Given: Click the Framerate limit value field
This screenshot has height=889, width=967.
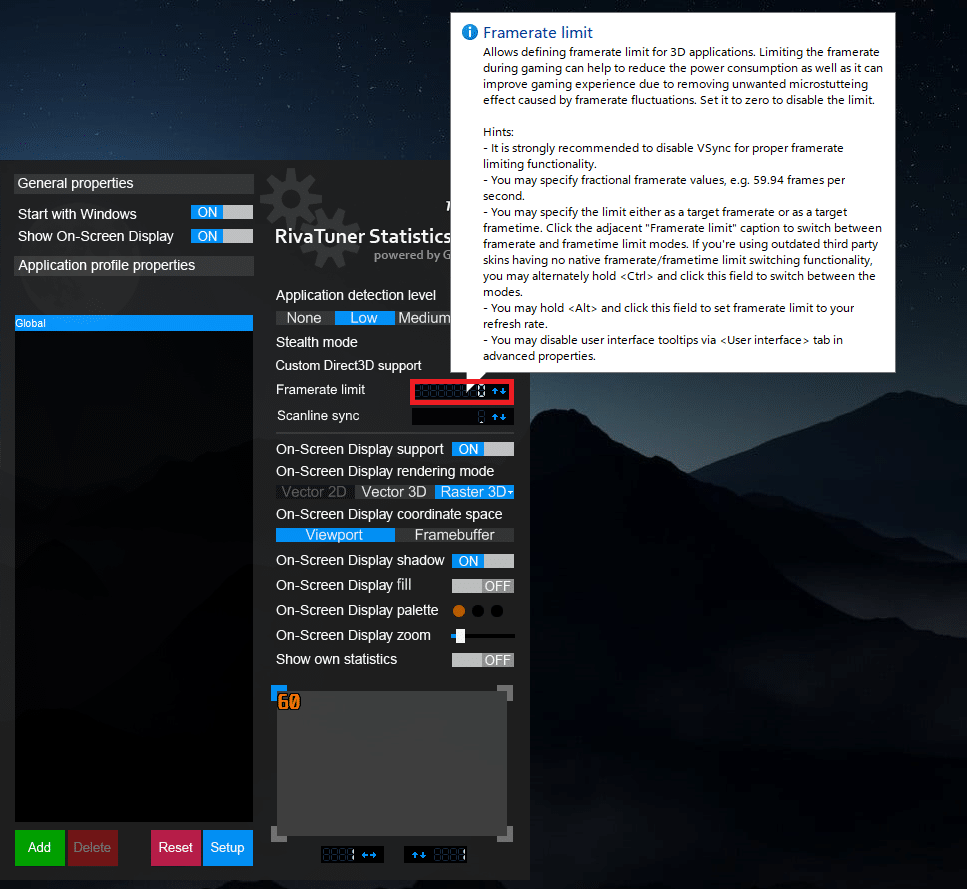Looking at the screenshot, I should pos(451,391).
